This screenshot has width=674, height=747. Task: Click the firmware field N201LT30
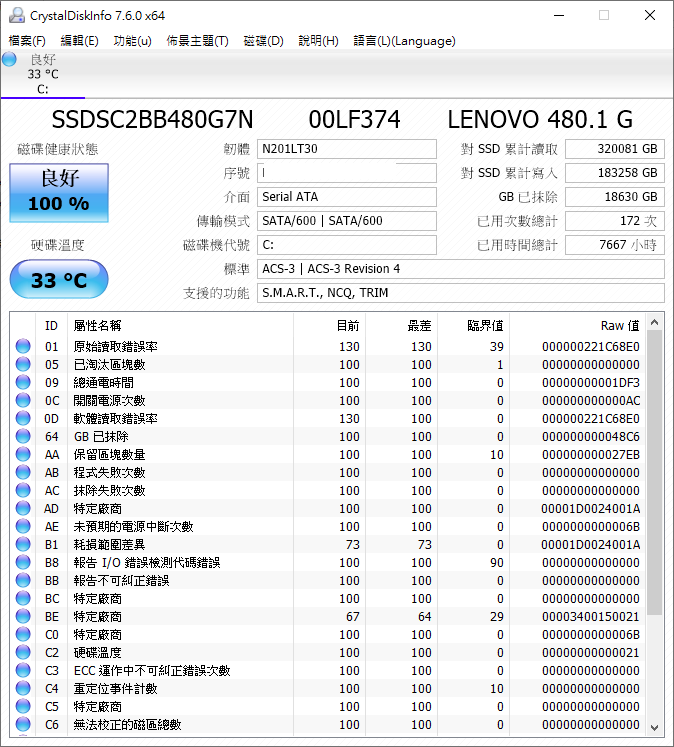click(x=347, y=149)
